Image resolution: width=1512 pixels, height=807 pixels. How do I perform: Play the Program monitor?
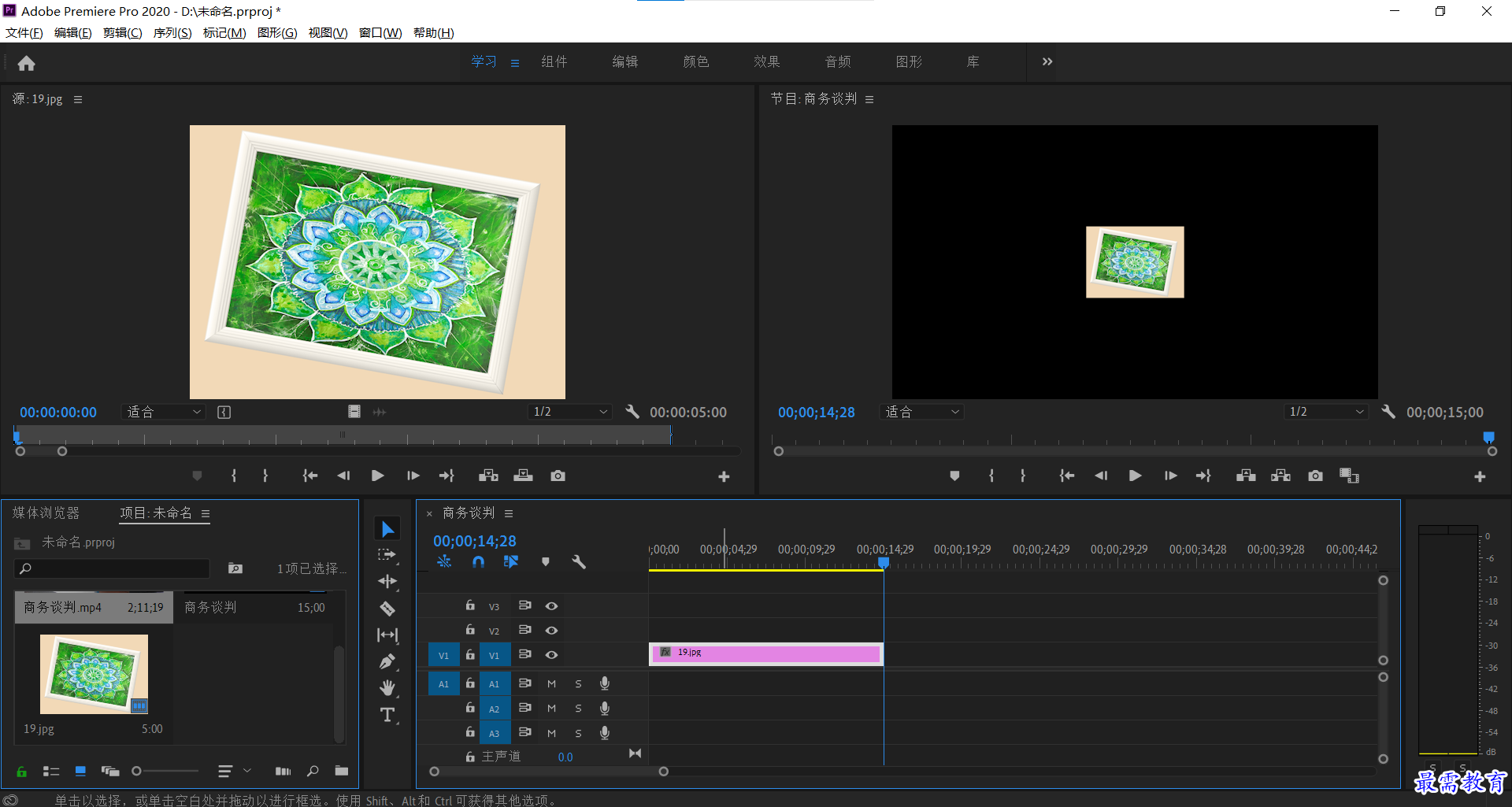1135,476
